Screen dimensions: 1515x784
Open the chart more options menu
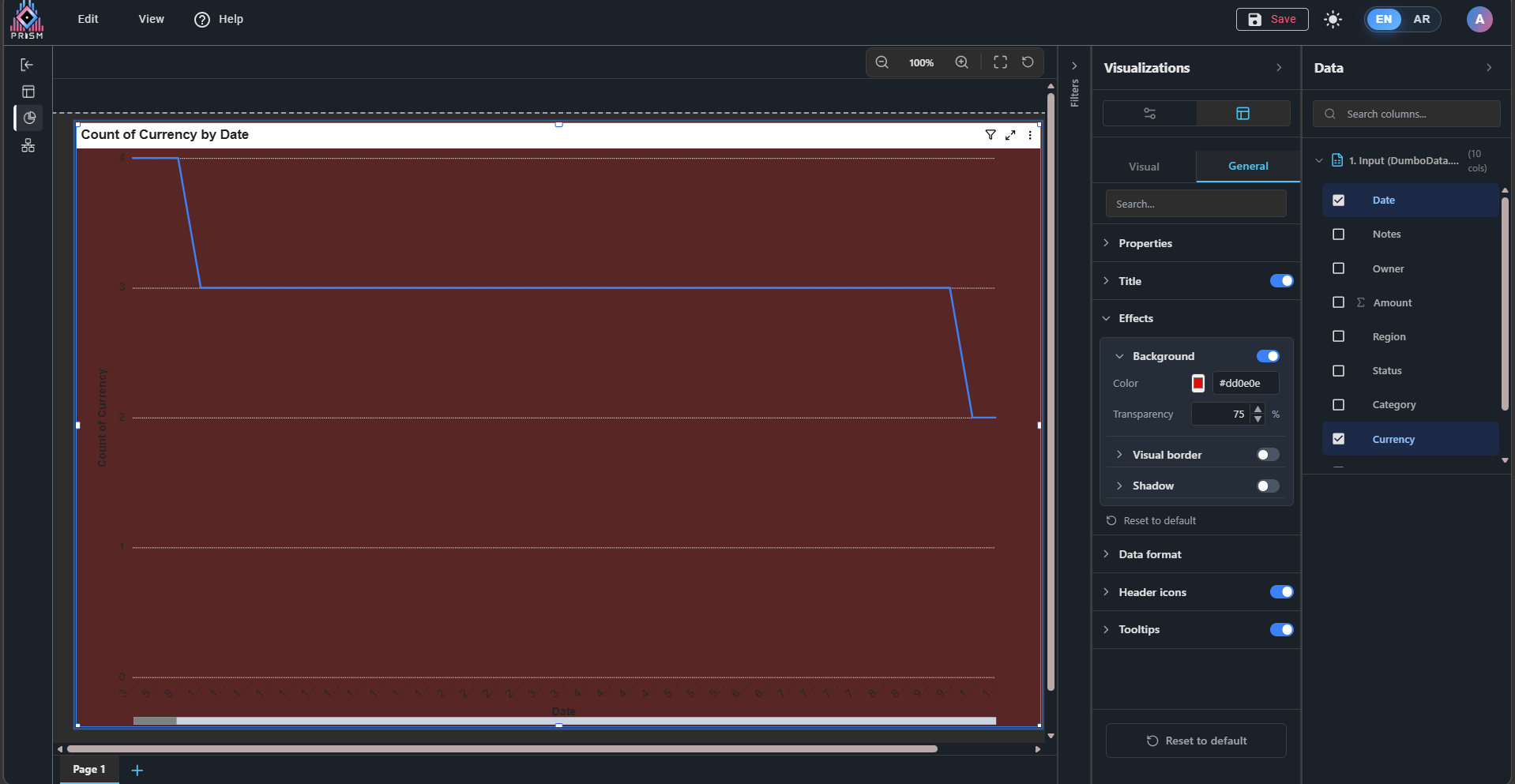pyautogui.click(x=1030, y=135)
